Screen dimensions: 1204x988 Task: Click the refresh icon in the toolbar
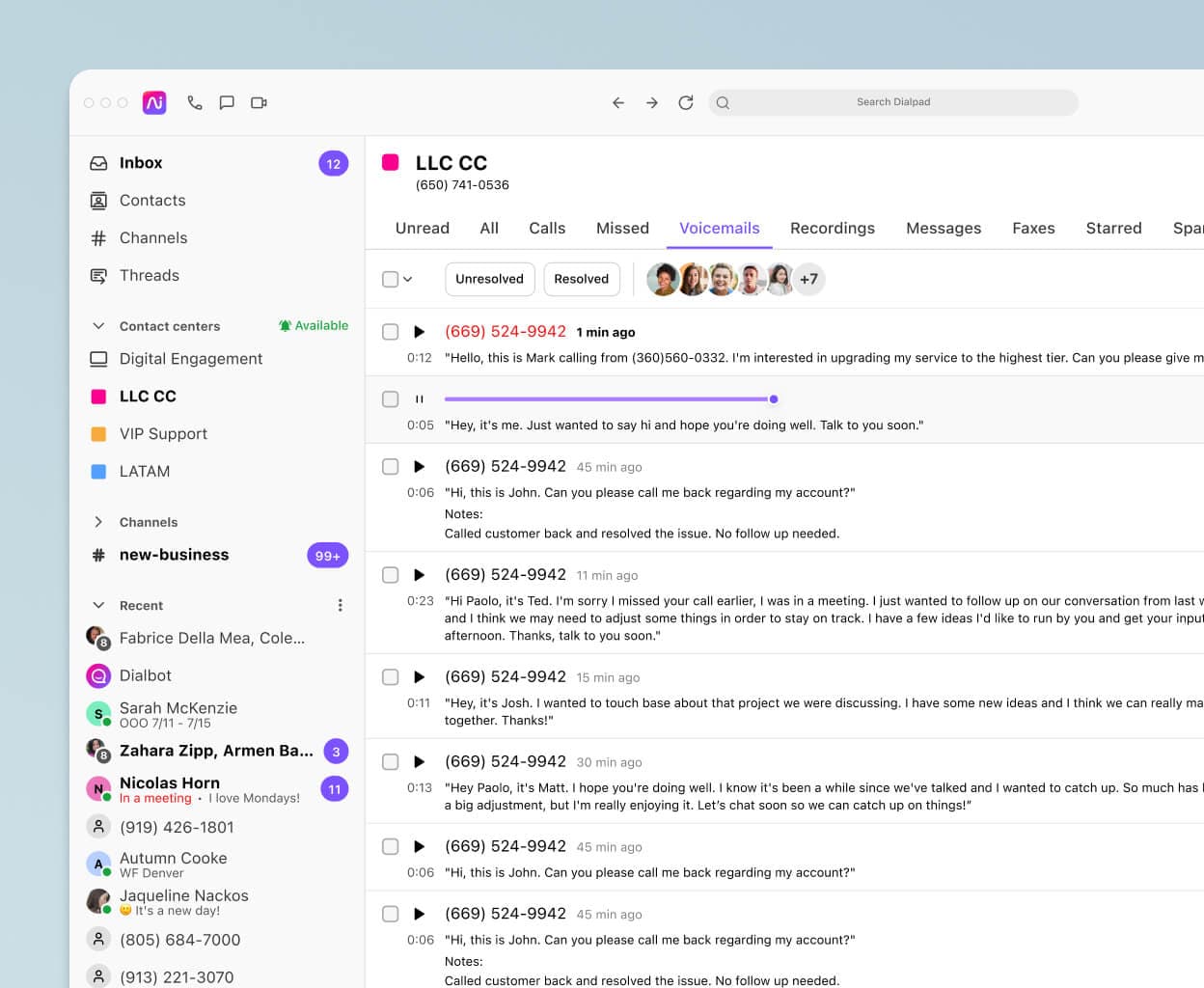pos(686,102)
